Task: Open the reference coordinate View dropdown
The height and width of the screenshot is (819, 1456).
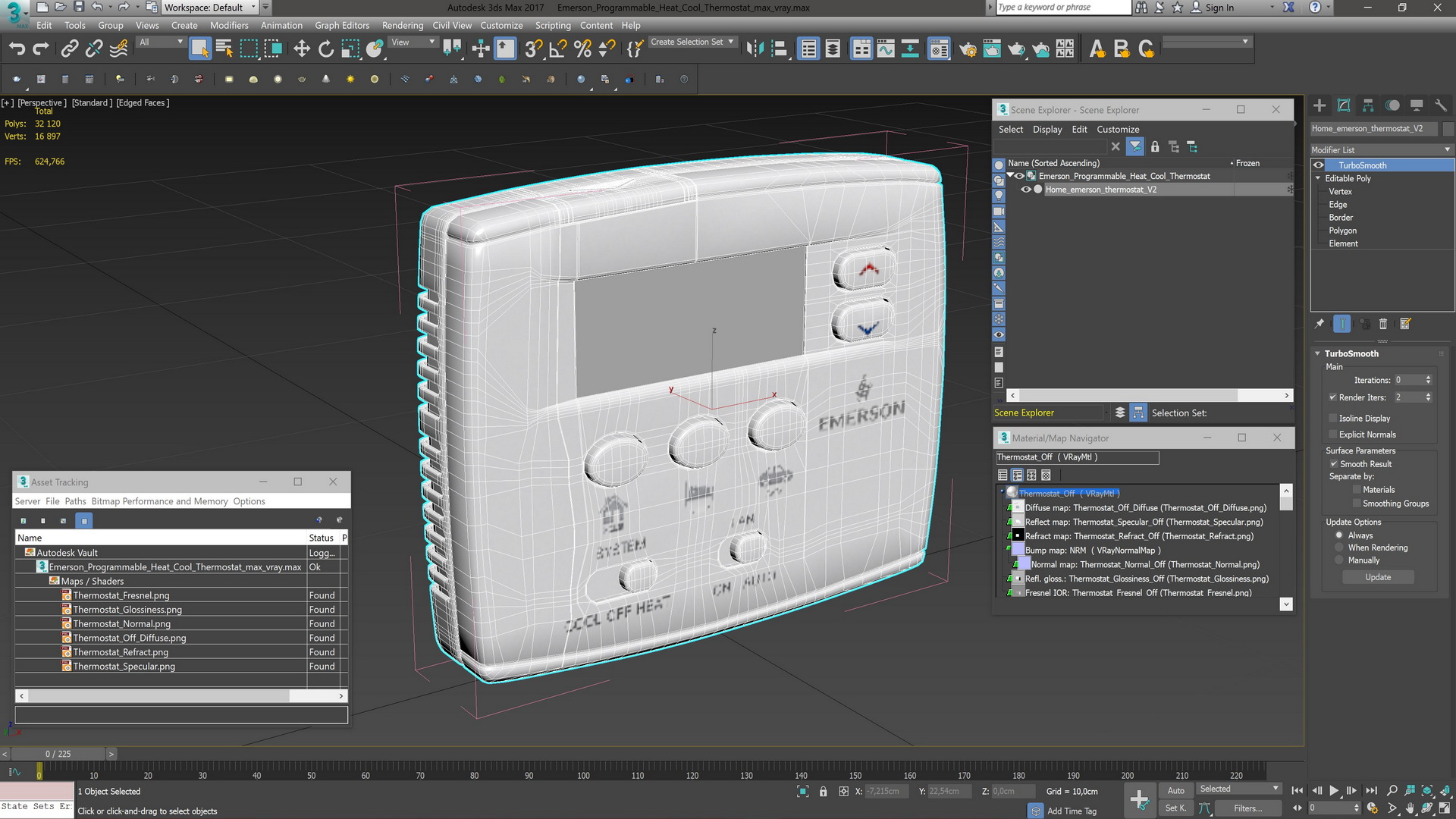Action: (x=413, y=42)
